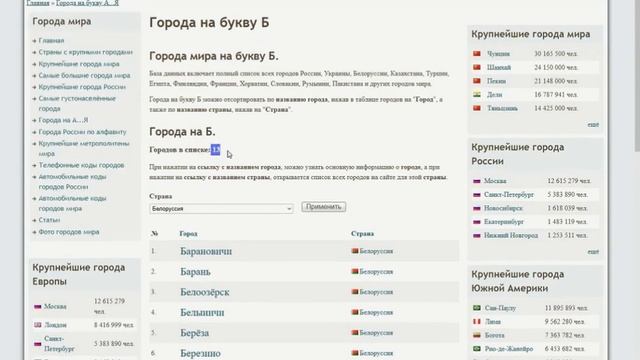Open Страны с крупными городами menu item
Screen dimensions: 640x360
[x=86, y=52]
